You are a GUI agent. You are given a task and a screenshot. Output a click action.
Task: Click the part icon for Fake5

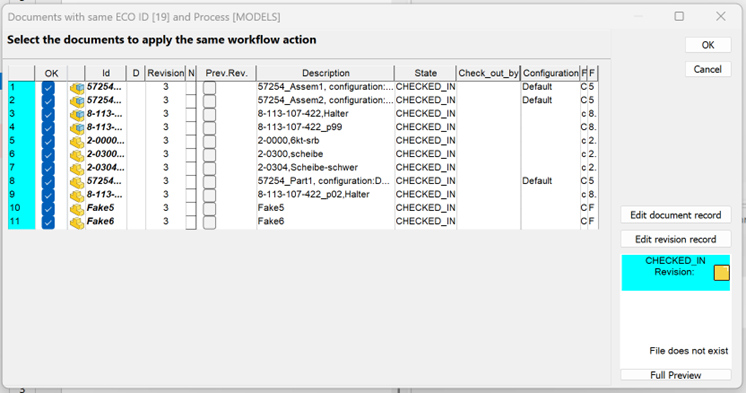point(77,208)
